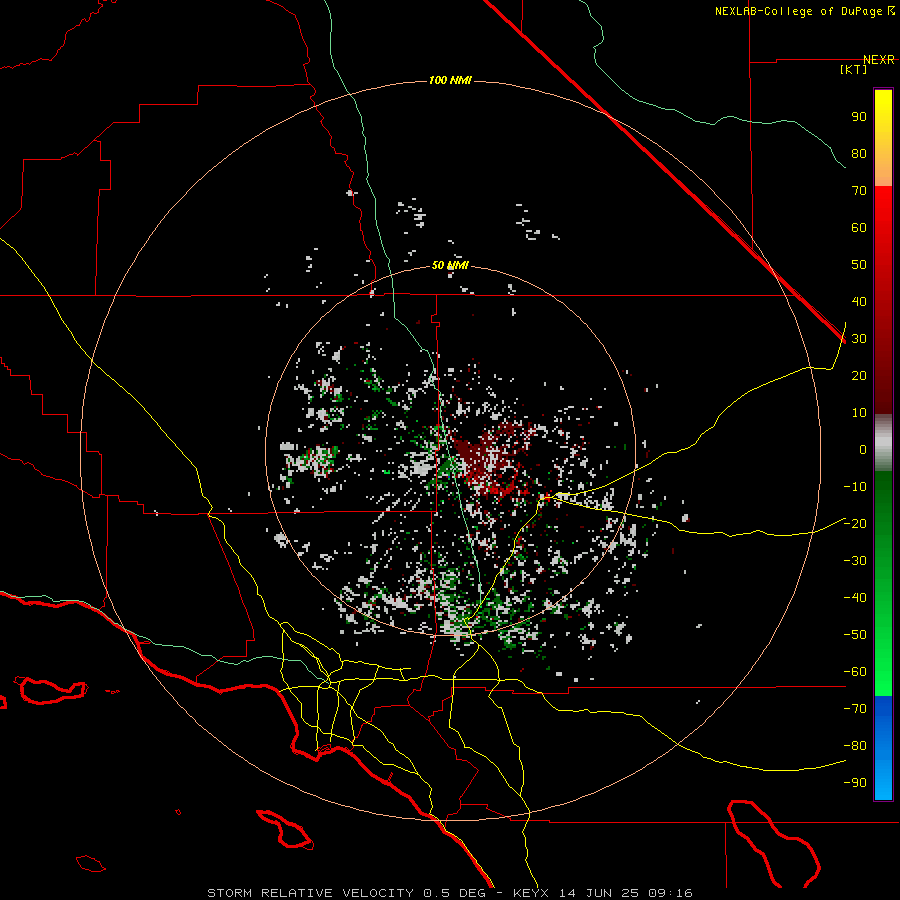The image size is (900, 900).
Task: Click the 80 value on the velocity scale
Action: pyautogui.click(x=859, y=153)
